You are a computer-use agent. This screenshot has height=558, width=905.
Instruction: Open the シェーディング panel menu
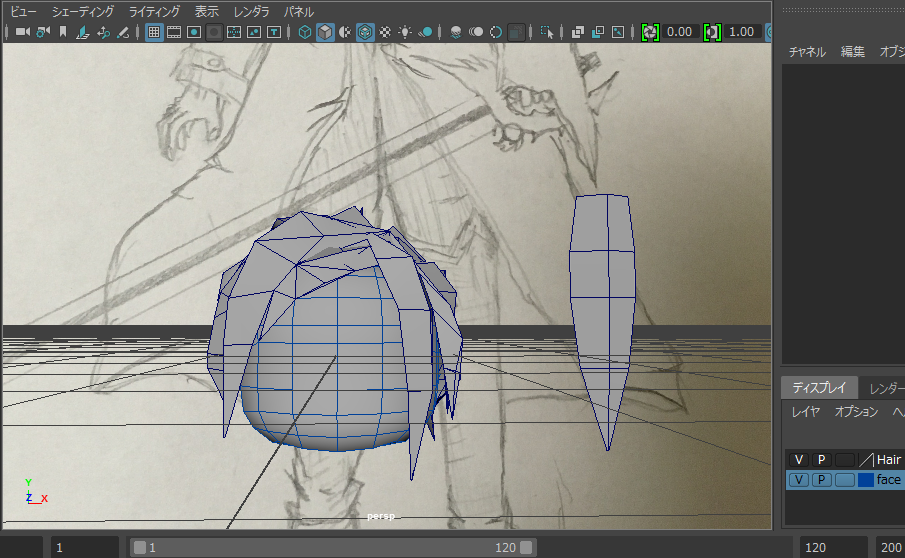tap(83, 12)
